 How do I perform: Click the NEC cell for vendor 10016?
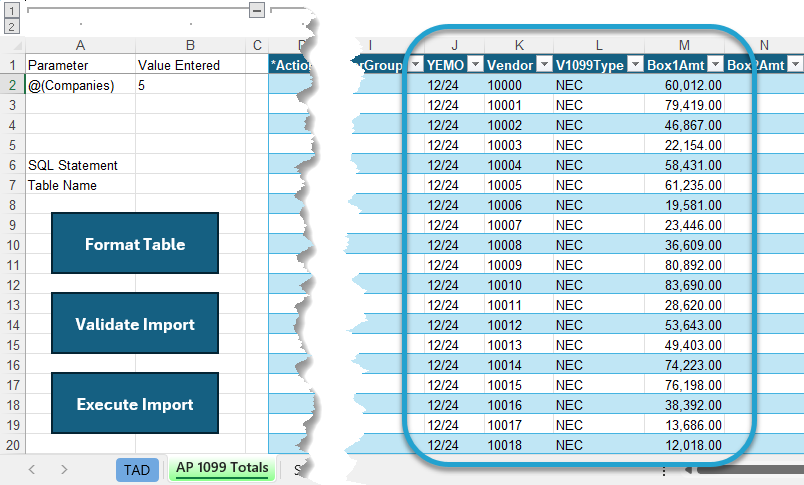click(x=598, y=405)
